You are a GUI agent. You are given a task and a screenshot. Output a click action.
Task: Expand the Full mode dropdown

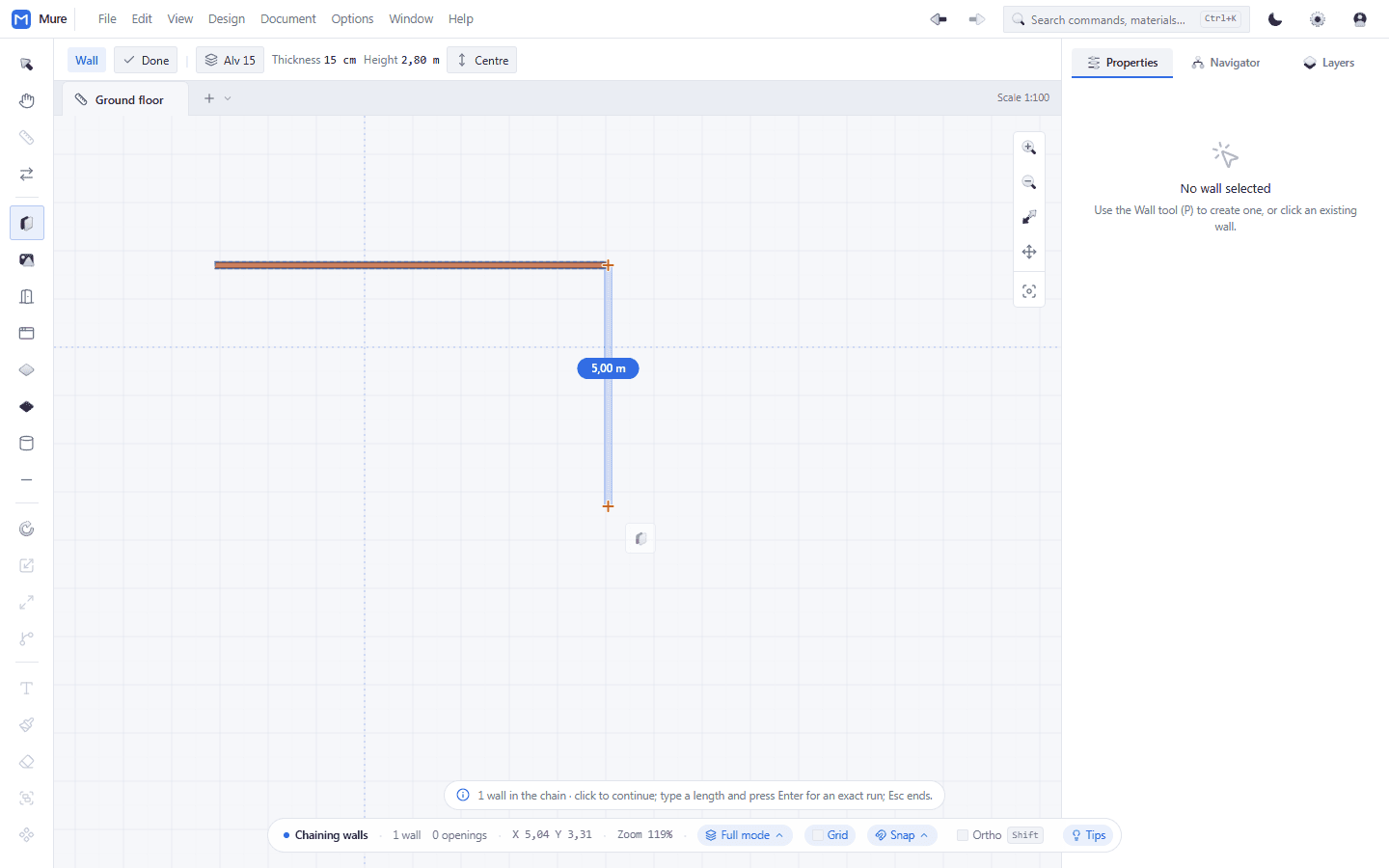pos(745,835)
